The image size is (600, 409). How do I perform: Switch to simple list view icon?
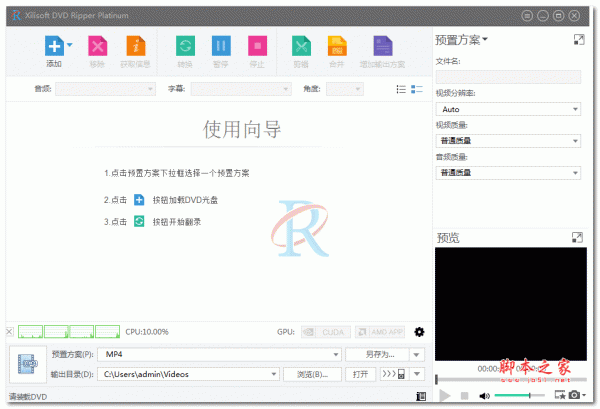tap(401, 89)
